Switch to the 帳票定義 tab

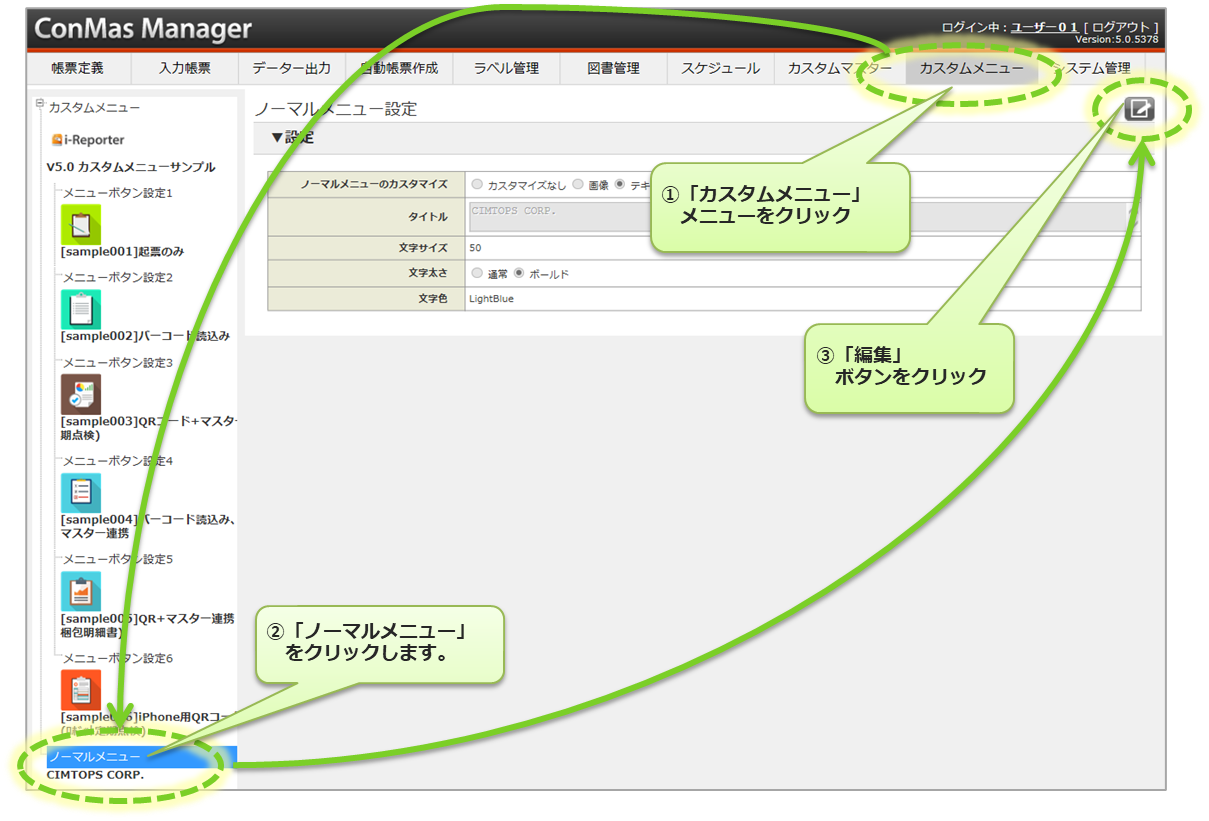(x=77, y=69)
